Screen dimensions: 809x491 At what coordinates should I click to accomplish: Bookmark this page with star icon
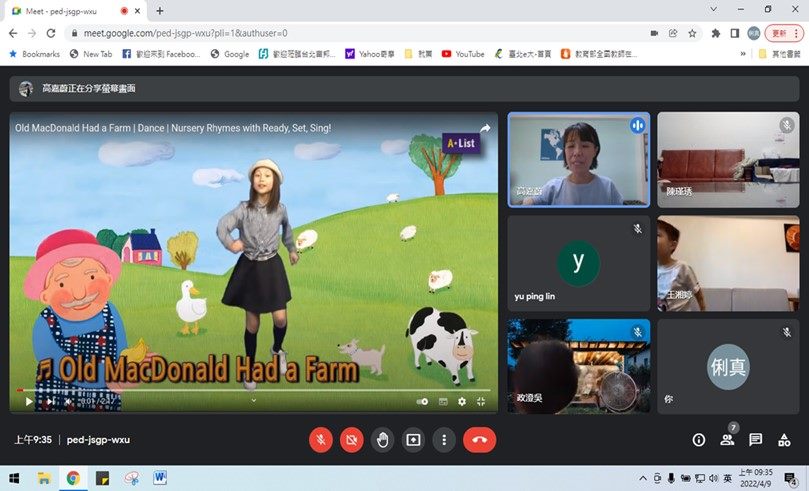coord(692,32)
